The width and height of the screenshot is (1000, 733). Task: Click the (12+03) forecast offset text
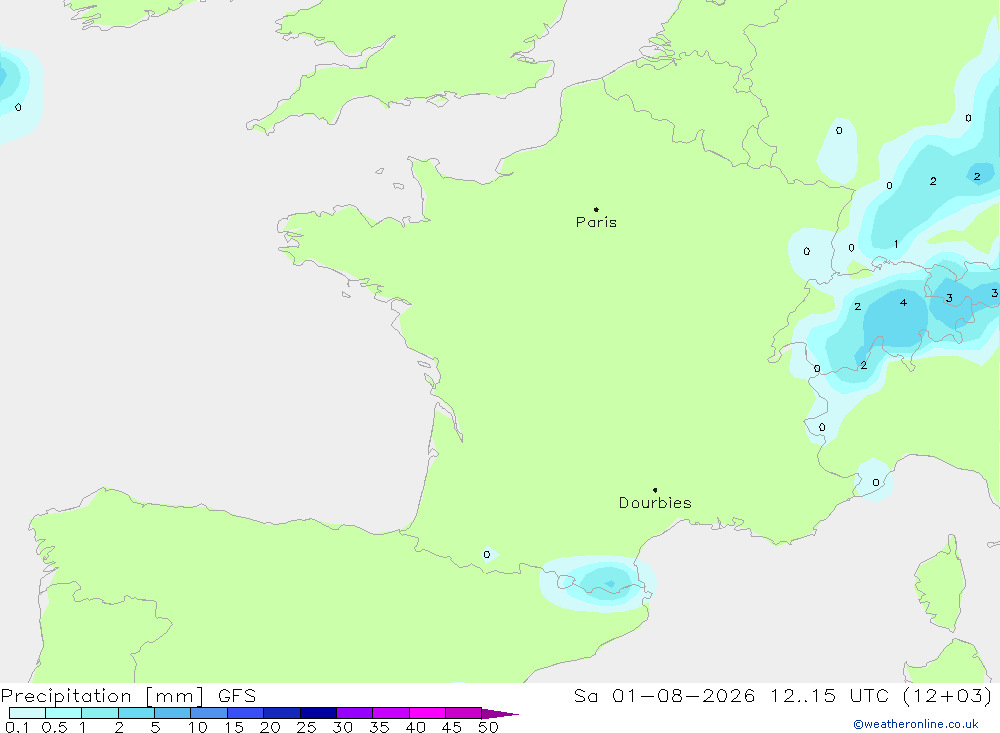948,696
